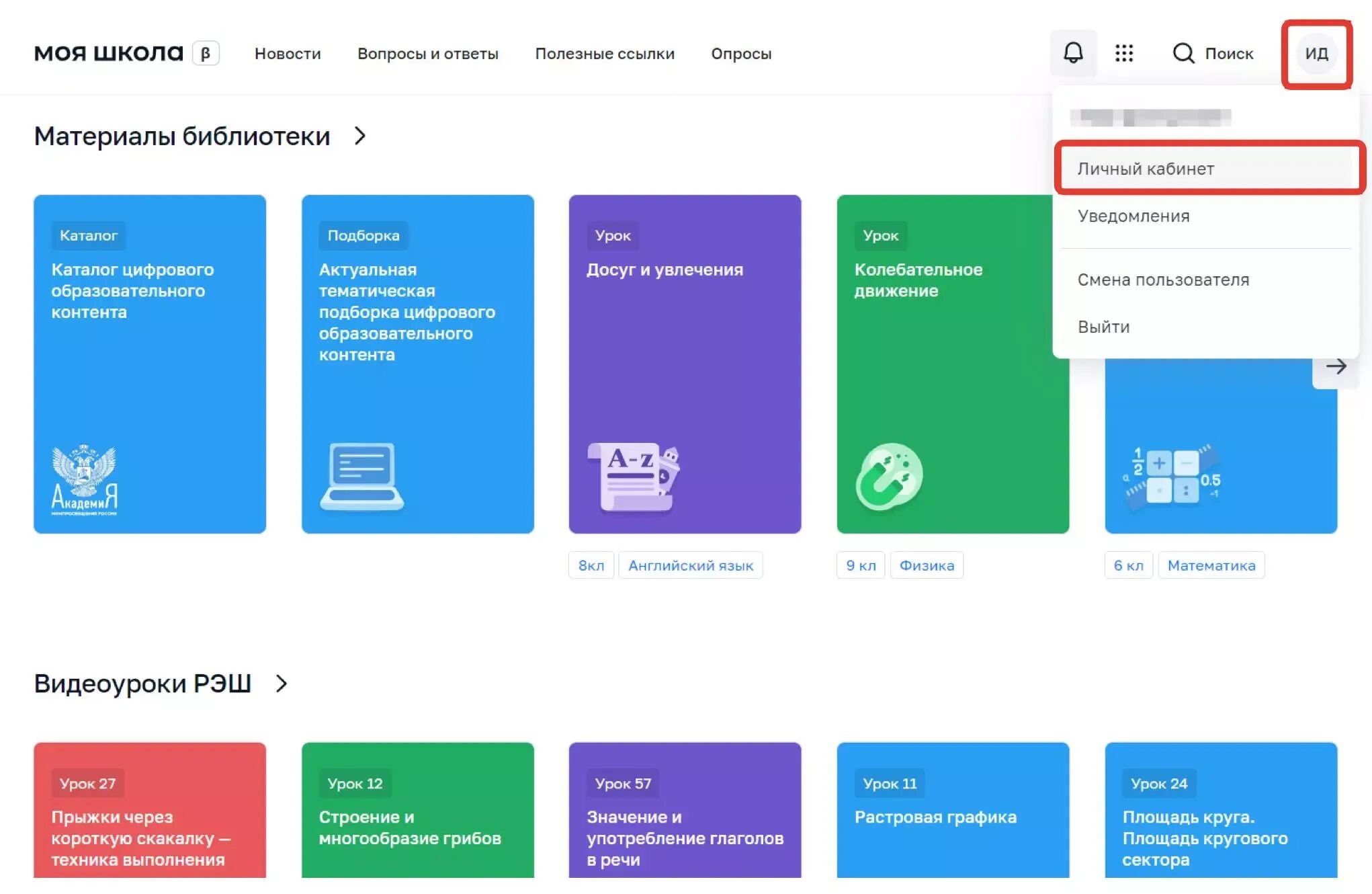Click the Математика subject tag
Viewport: 1372px width, 894px height.
point(1211,565)
